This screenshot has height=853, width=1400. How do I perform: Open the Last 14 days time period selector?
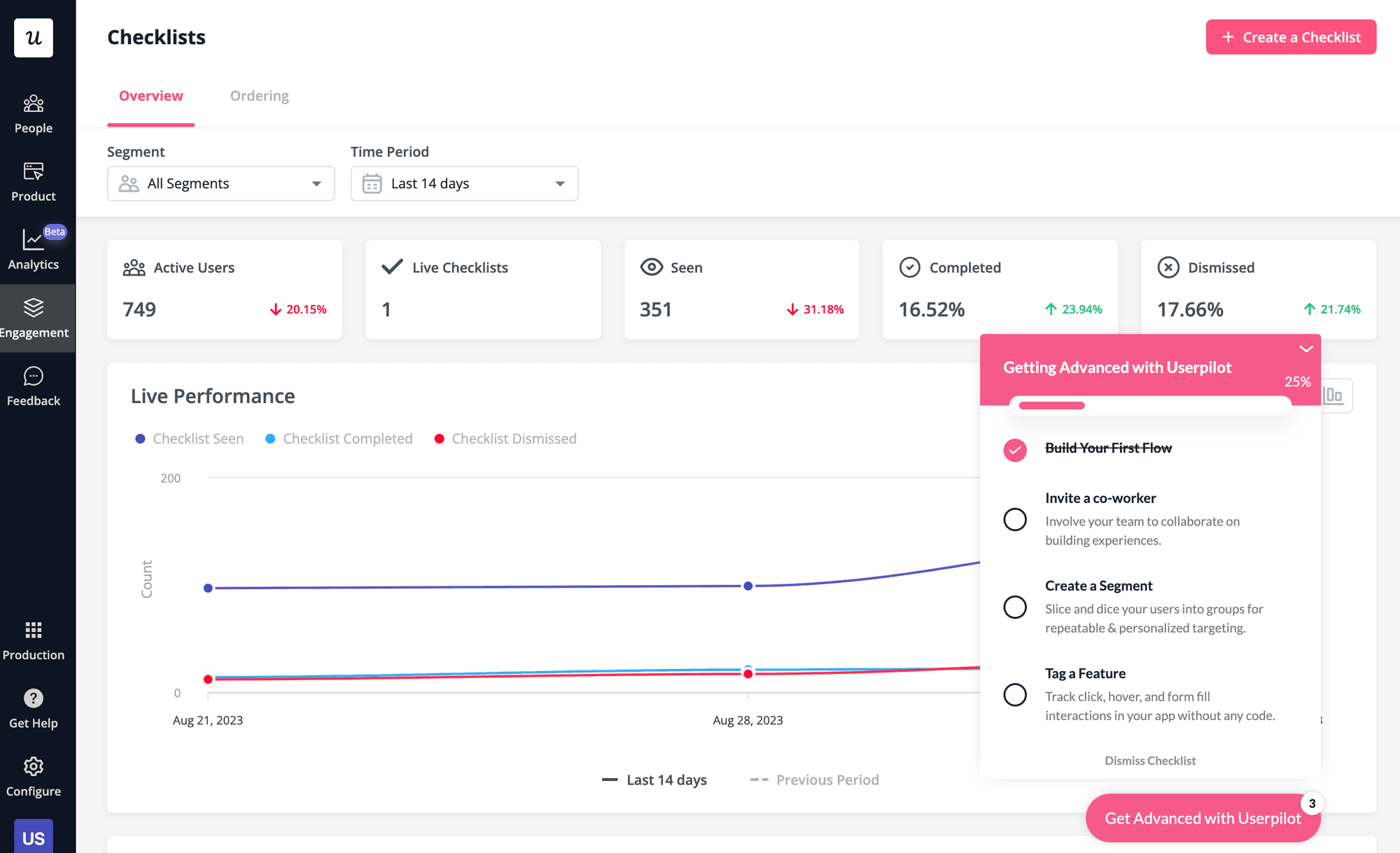463,183
